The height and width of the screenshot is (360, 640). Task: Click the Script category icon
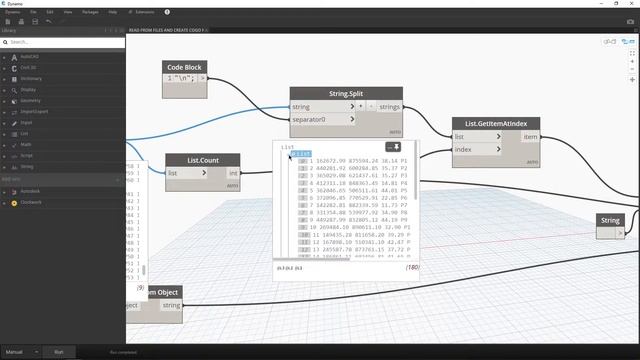point(14,156)
